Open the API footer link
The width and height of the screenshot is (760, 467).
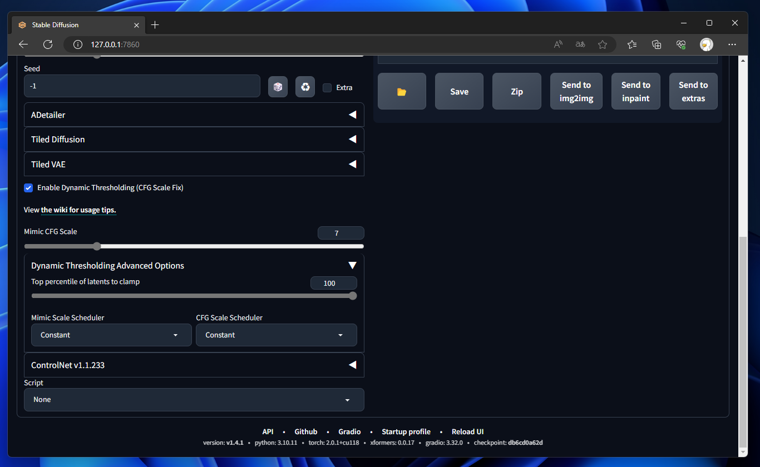coord(268,432)
